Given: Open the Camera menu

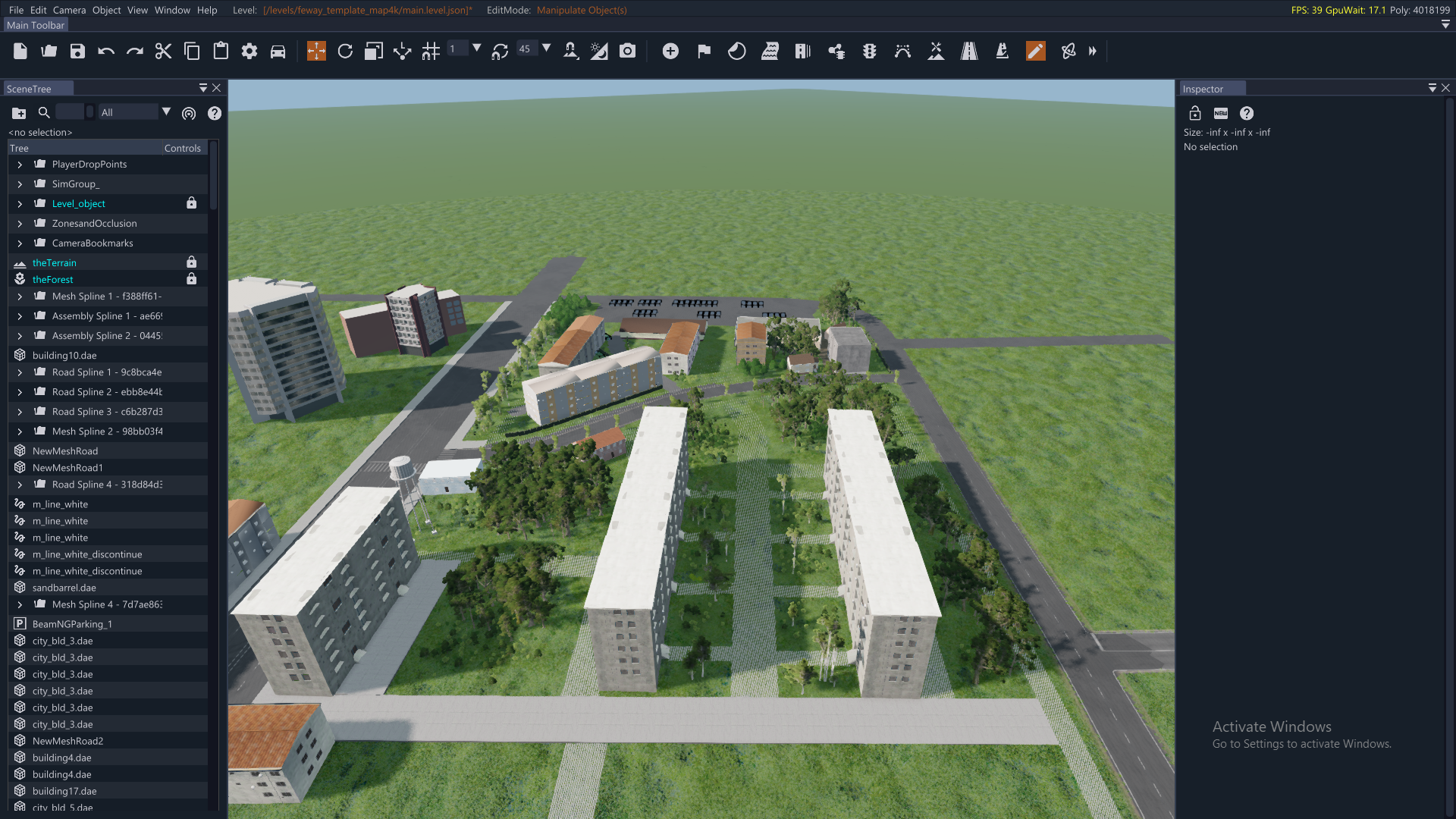Looking at the screenshot, I should click(69, 10).
